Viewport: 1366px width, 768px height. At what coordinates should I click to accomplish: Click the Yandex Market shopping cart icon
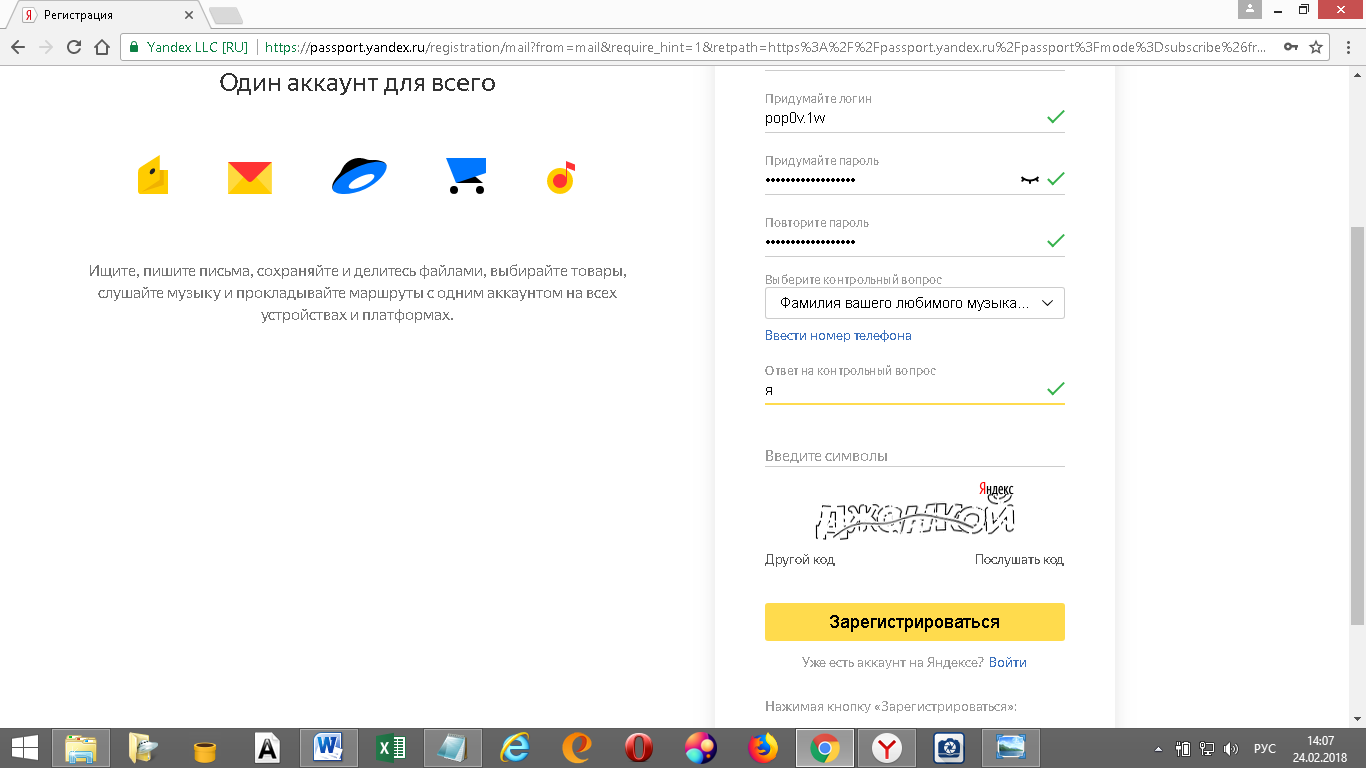pos(466,176)
